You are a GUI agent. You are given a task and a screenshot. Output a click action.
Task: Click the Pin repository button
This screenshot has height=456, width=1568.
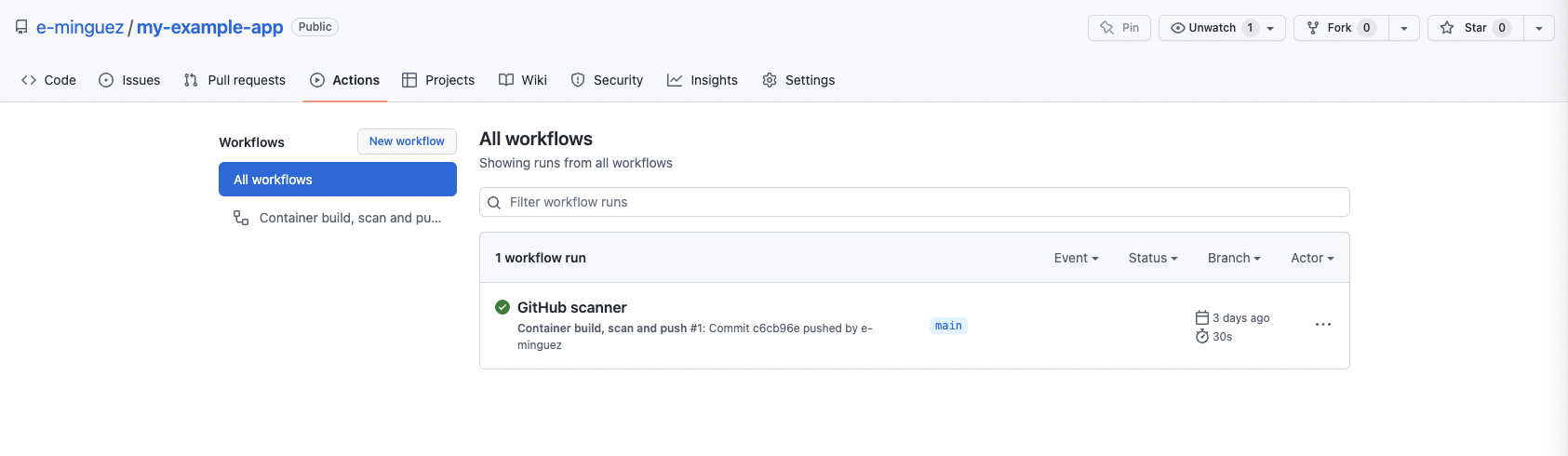click(x=1119, y=28)
